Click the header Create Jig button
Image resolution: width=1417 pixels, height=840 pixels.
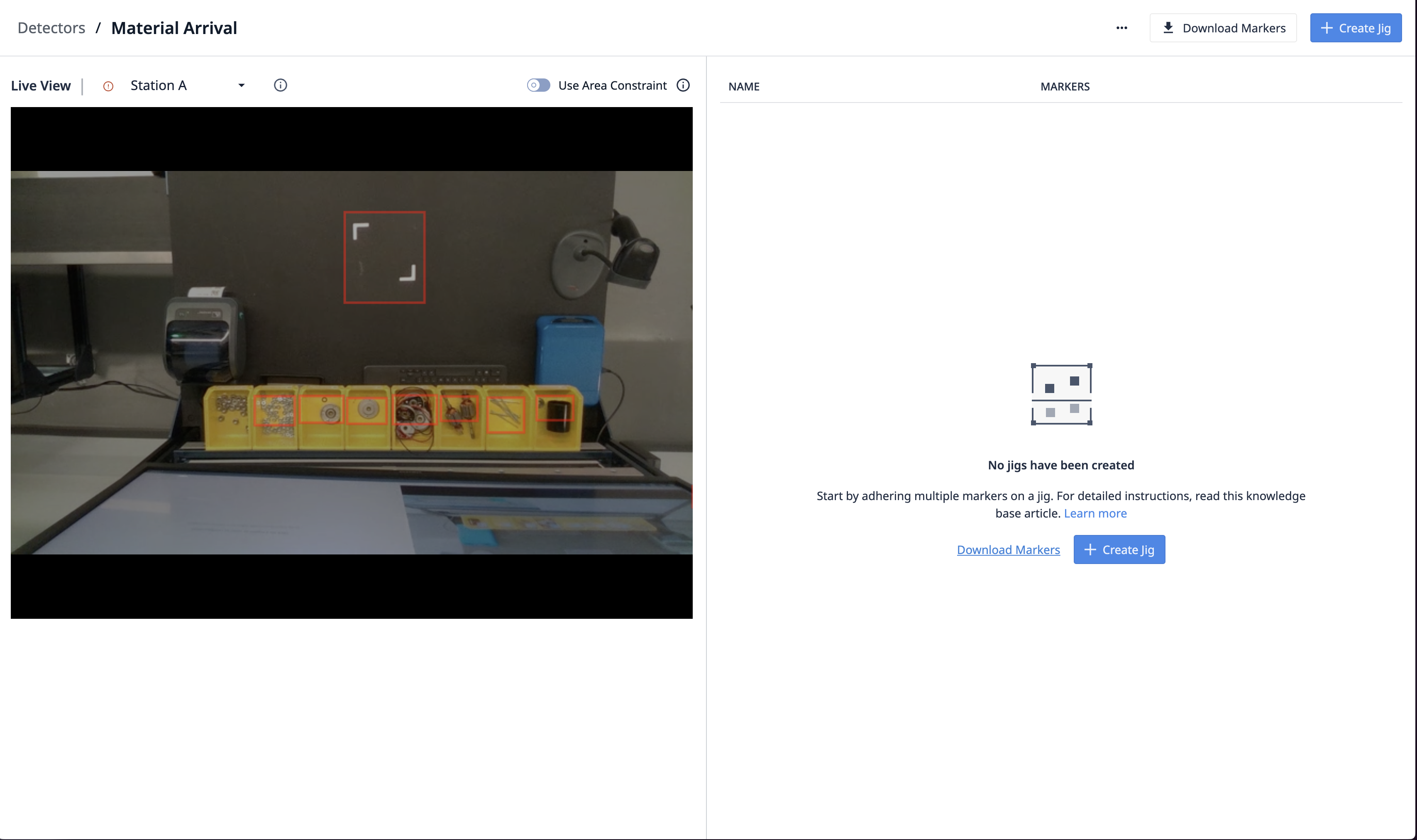click(1355, 28)
